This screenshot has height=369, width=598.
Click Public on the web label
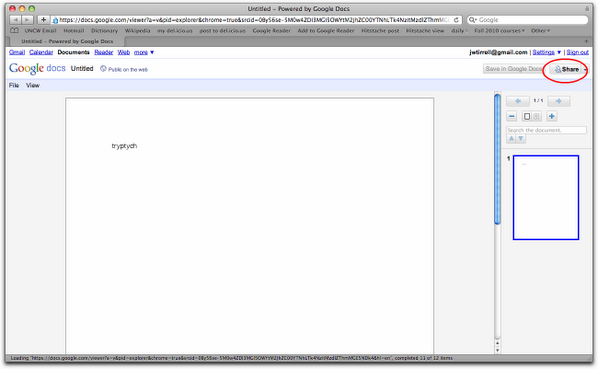pos(128,69)
